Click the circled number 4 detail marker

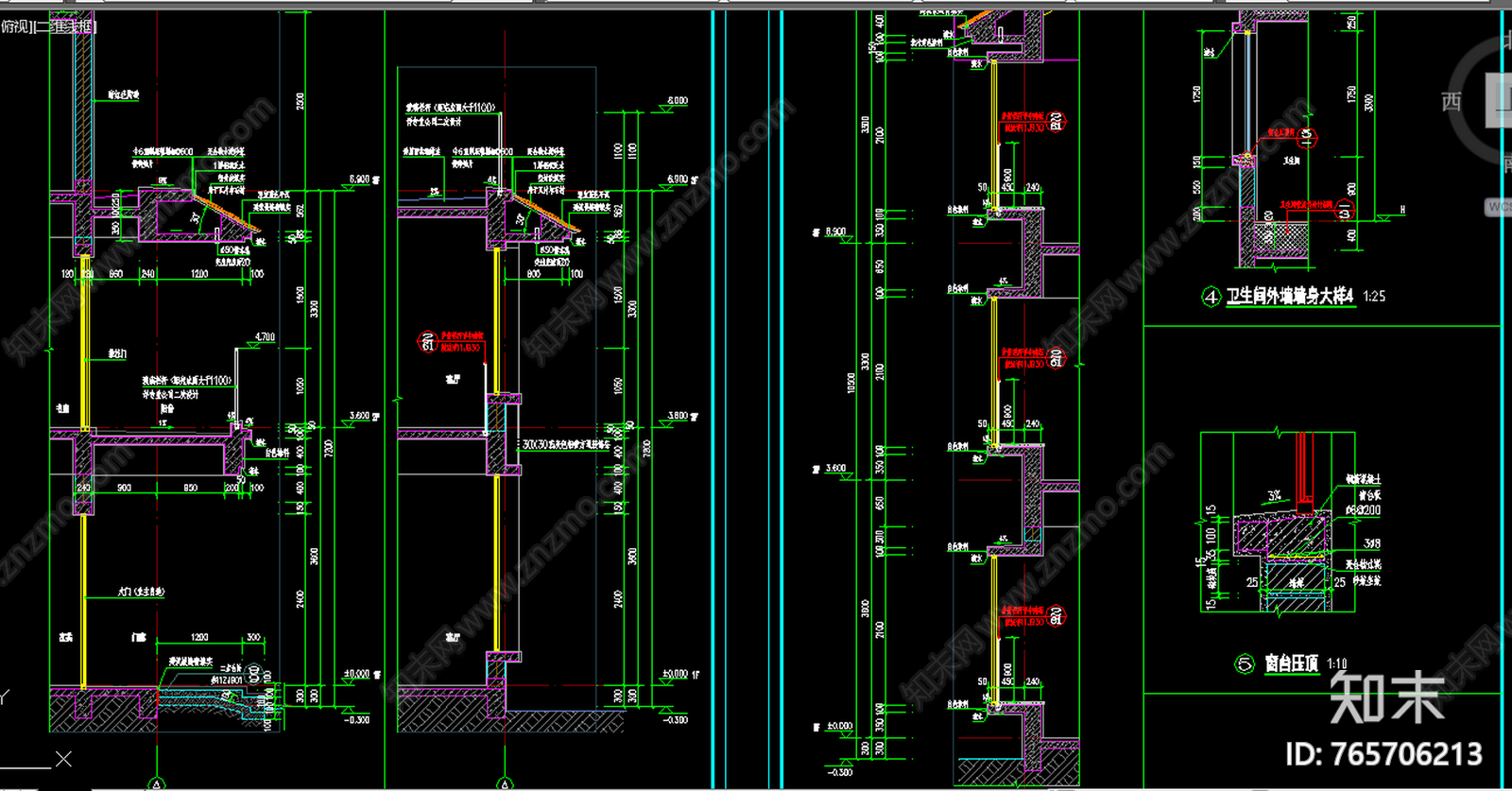click(1211, 297)
